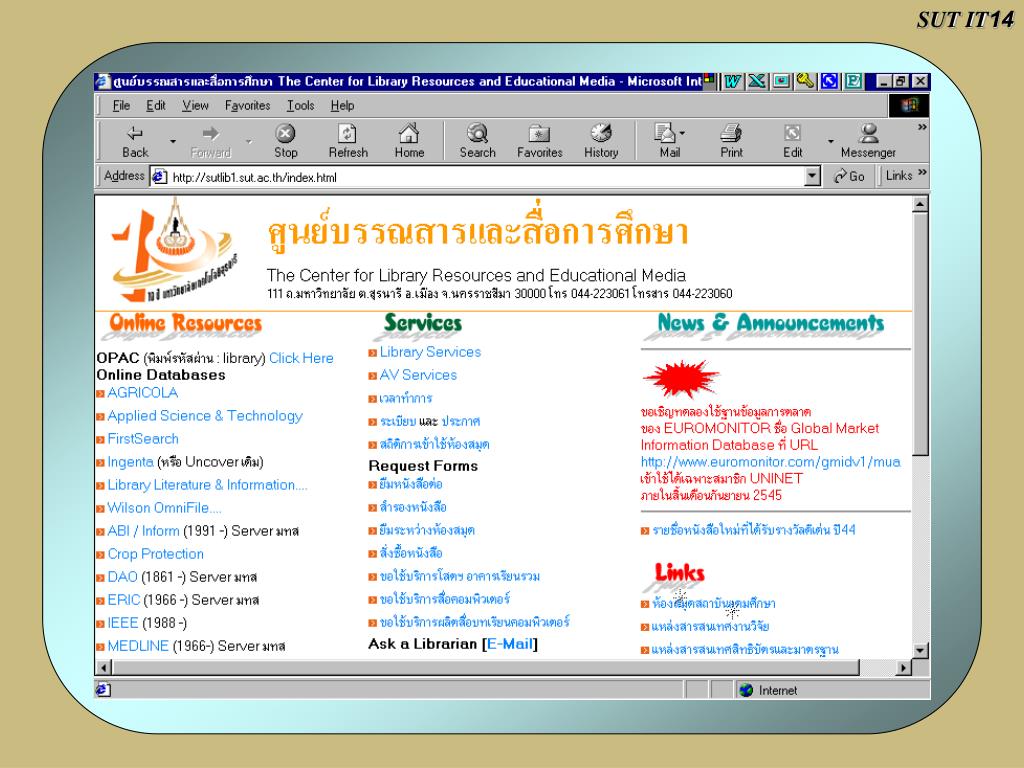Go to the Home page icon
Viewport: 1024px width, 768px height.
(x=409, y=141)
